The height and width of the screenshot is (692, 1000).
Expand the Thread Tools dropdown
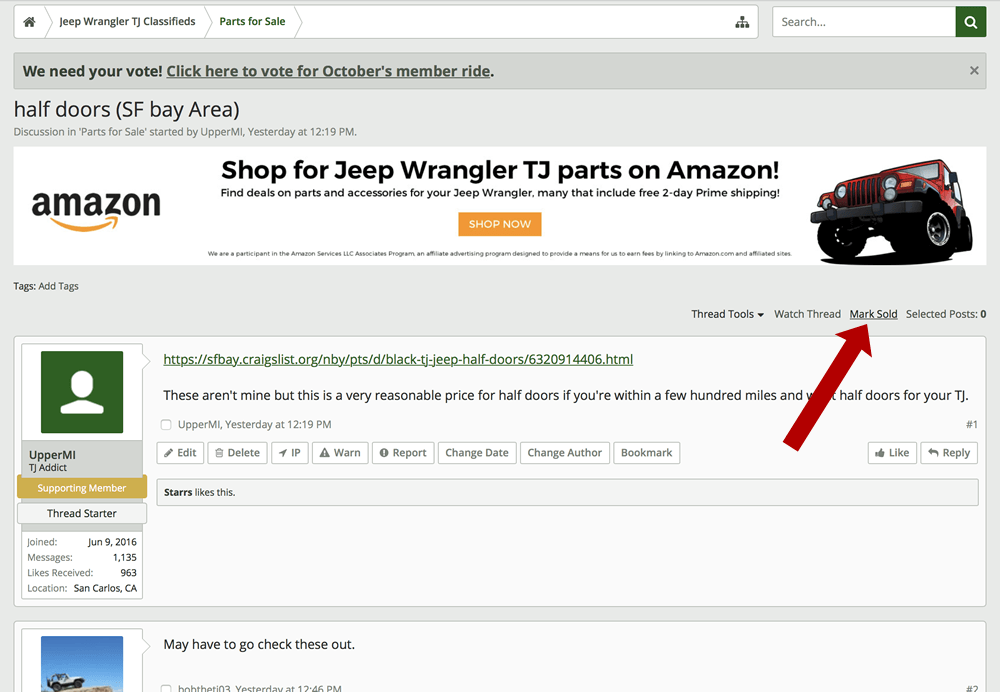727,314
